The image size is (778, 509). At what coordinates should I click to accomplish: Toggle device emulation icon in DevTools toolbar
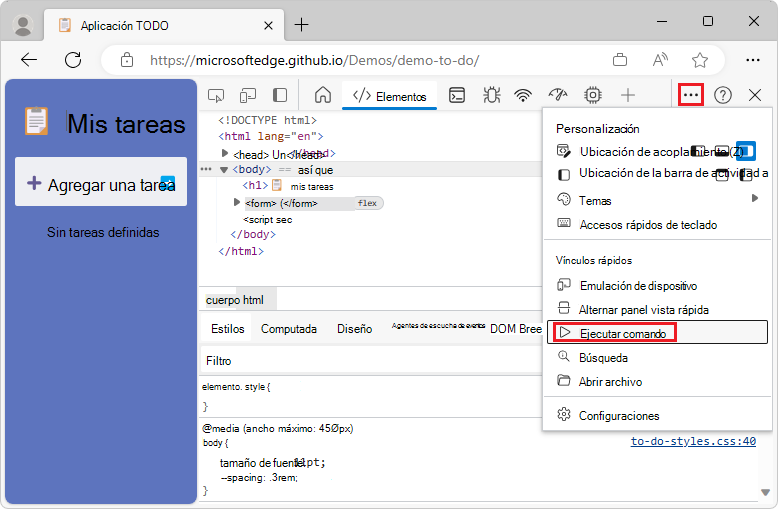(x=248, y=95)
